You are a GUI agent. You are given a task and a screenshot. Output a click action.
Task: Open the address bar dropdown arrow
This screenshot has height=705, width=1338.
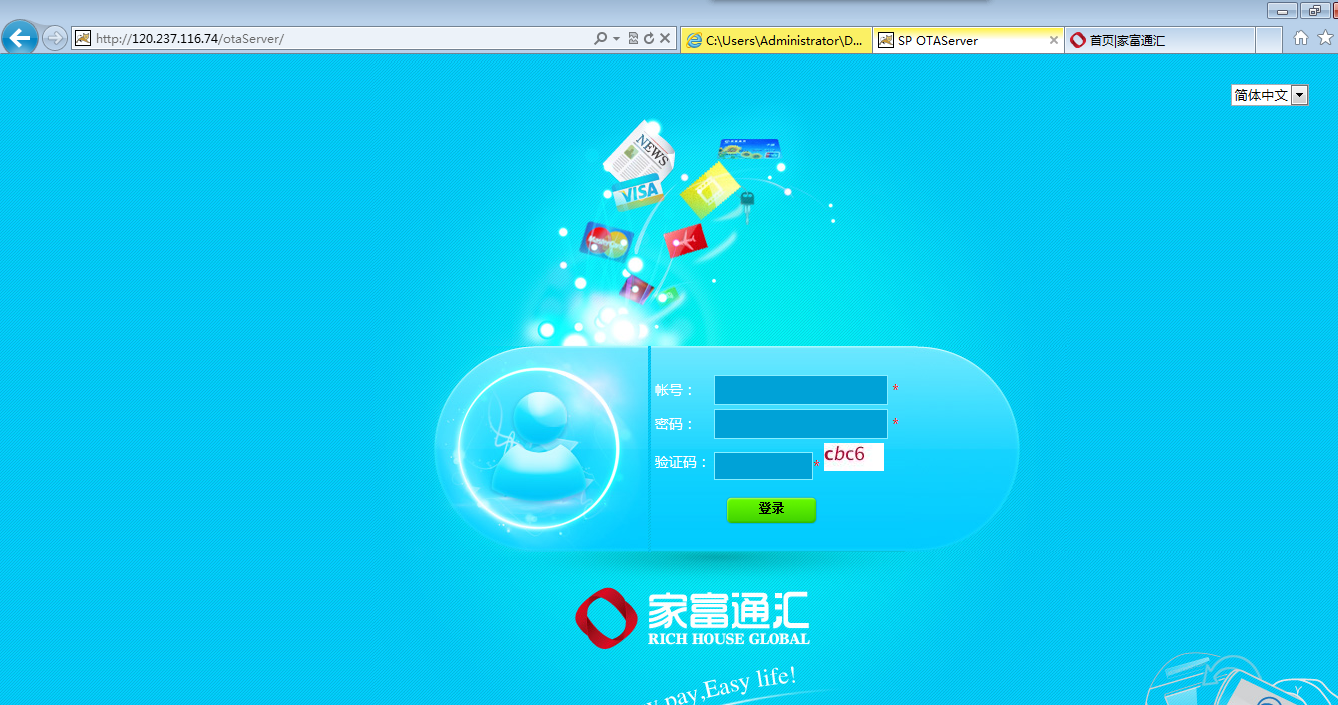(x=616, y=39)
